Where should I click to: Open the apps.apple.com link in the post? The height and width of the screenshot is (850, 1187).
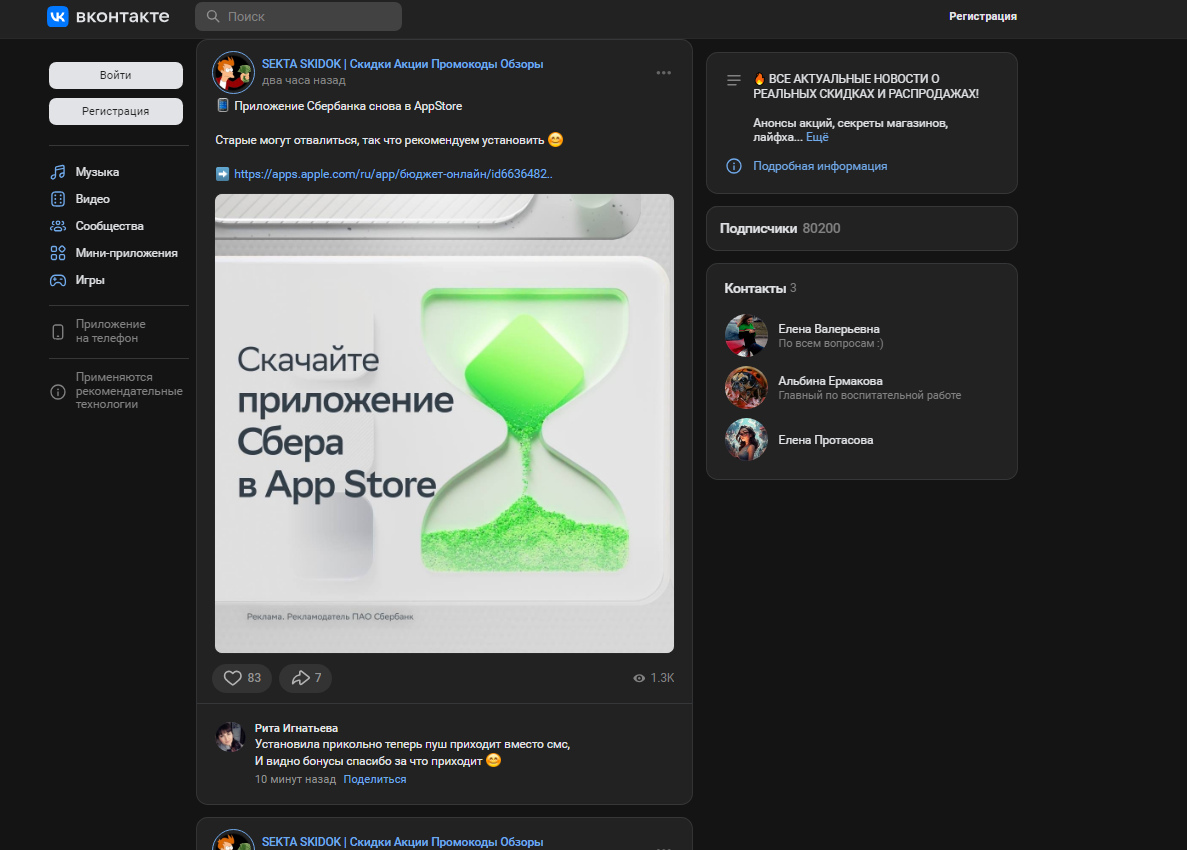coord(393,174)
